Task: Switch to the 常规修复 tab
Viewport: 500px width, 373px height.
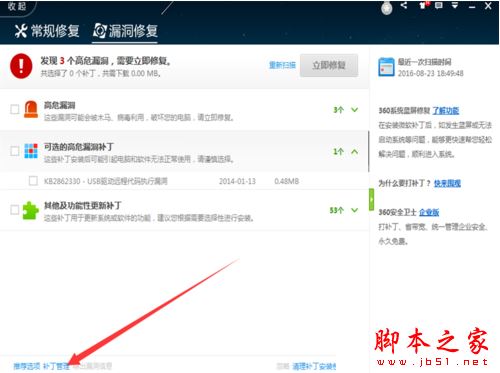Action: coord(47,31)
